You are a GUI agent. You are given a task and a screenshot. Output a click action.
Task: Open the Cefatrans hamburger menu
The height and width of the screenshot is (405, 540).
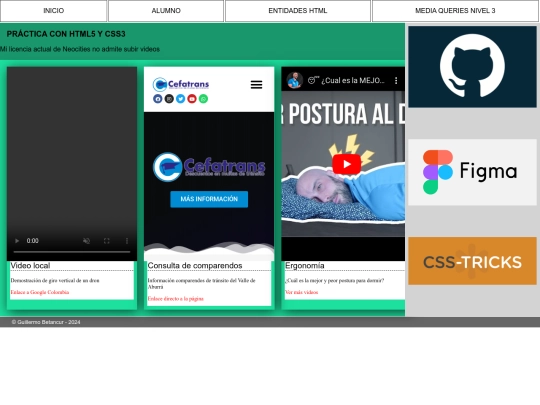[x=256, y=84]
